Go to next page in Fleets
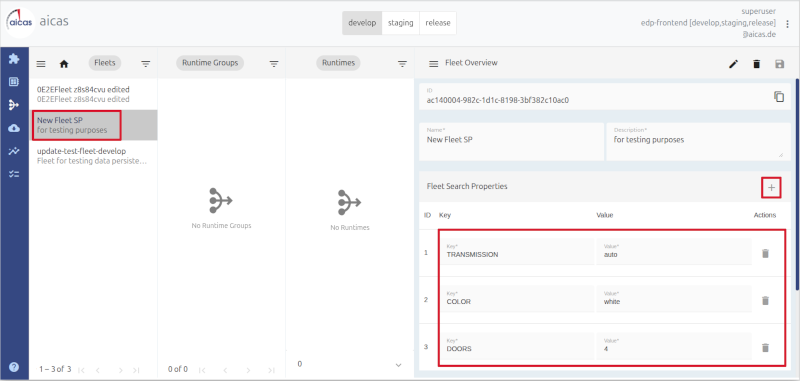The image size is (800, 381). click(x=121, y=370)
